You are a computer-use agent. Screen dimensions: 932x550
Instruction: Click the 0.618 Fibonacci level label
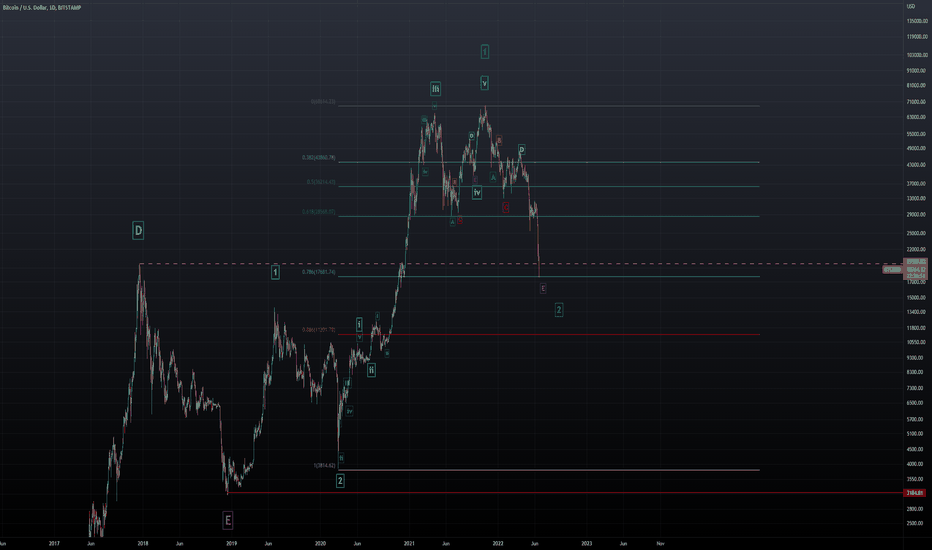[x=319, y=212]
